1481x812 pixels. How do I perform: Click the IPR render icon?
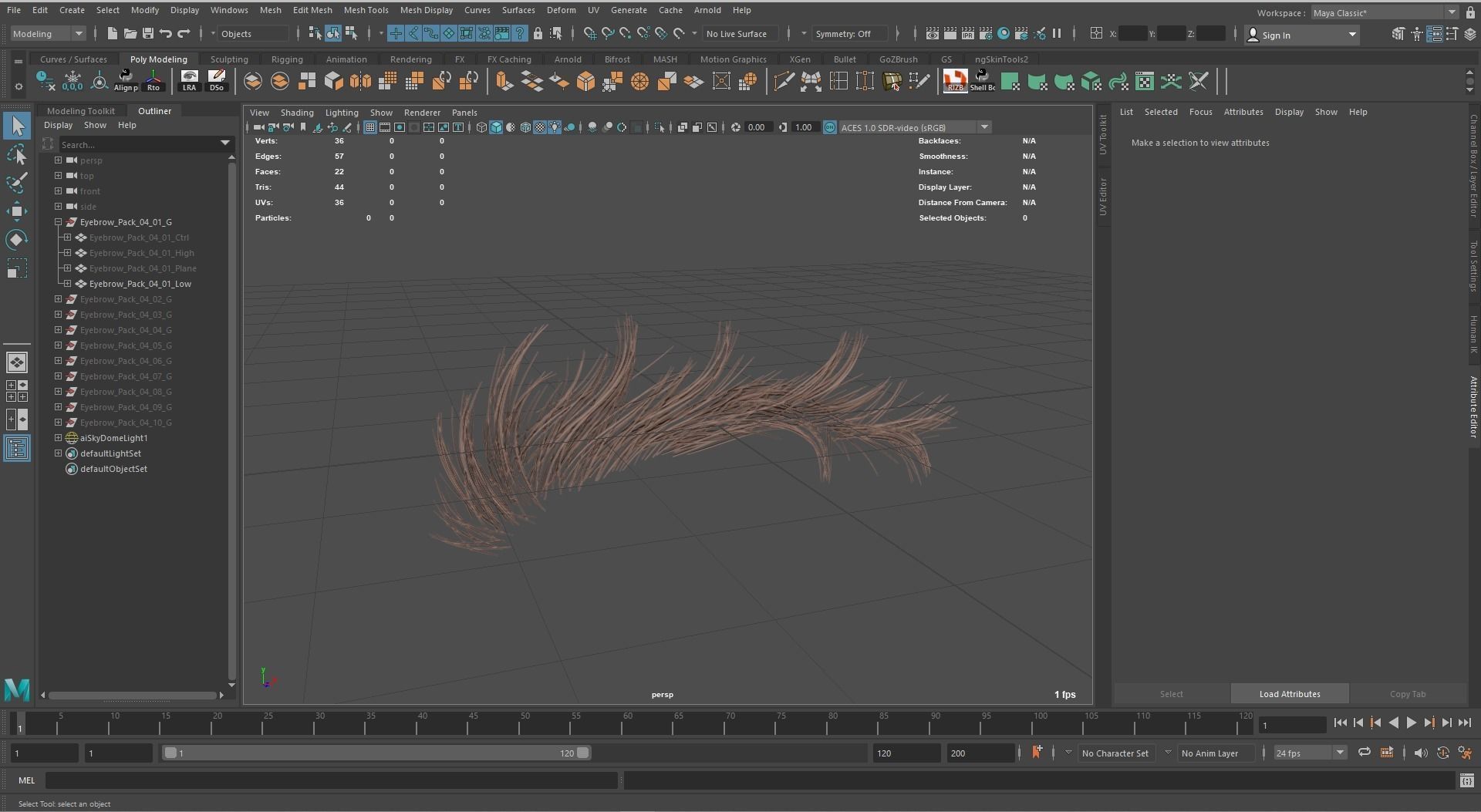click(967, 33)
